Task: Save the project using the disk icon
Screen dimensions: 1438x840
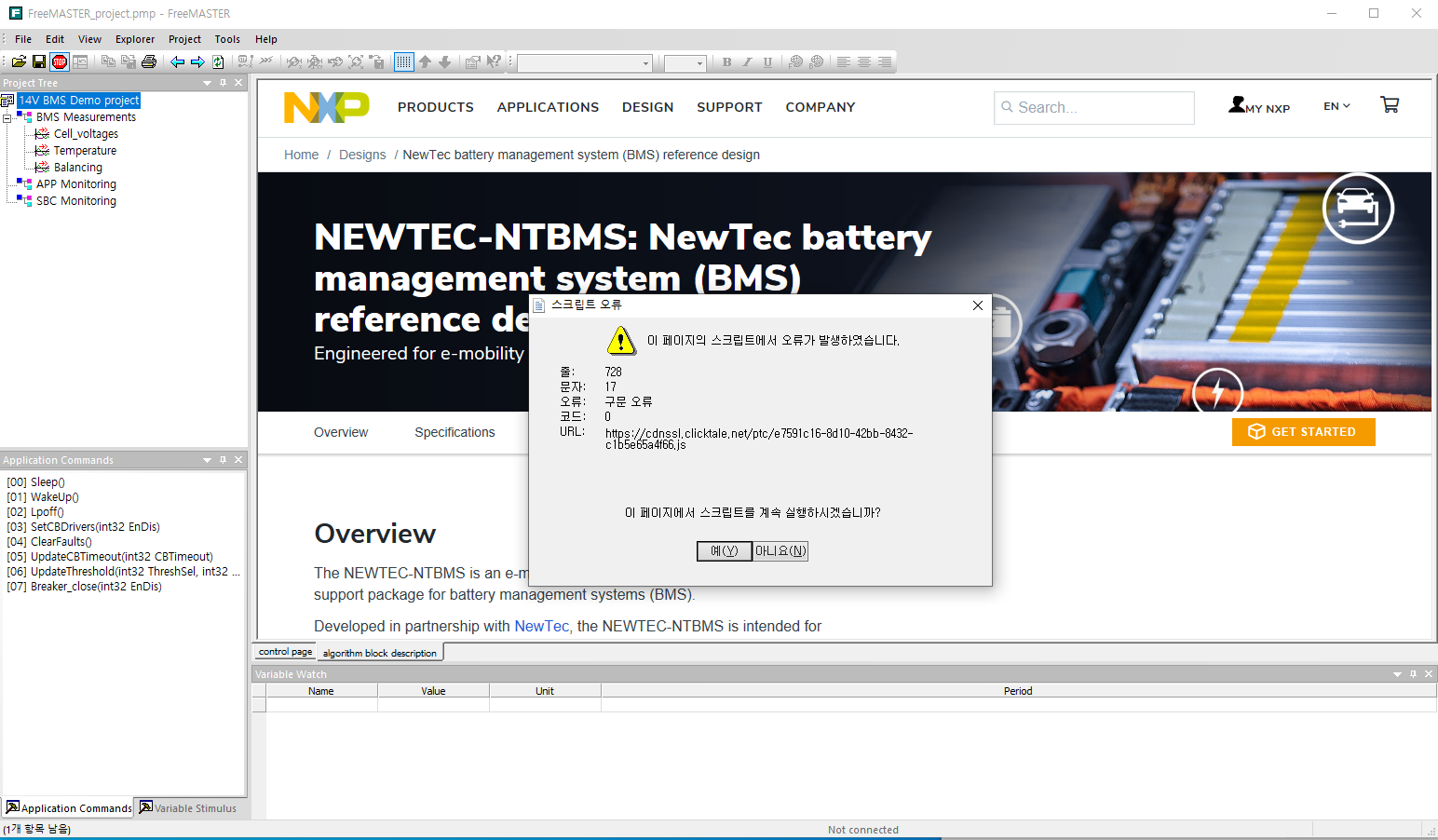Action: pos(38,61)
